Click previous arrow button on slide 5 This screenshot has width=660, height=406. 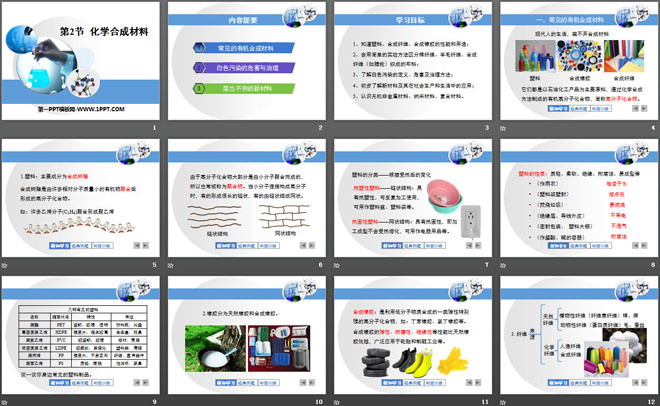pos(137,245)
